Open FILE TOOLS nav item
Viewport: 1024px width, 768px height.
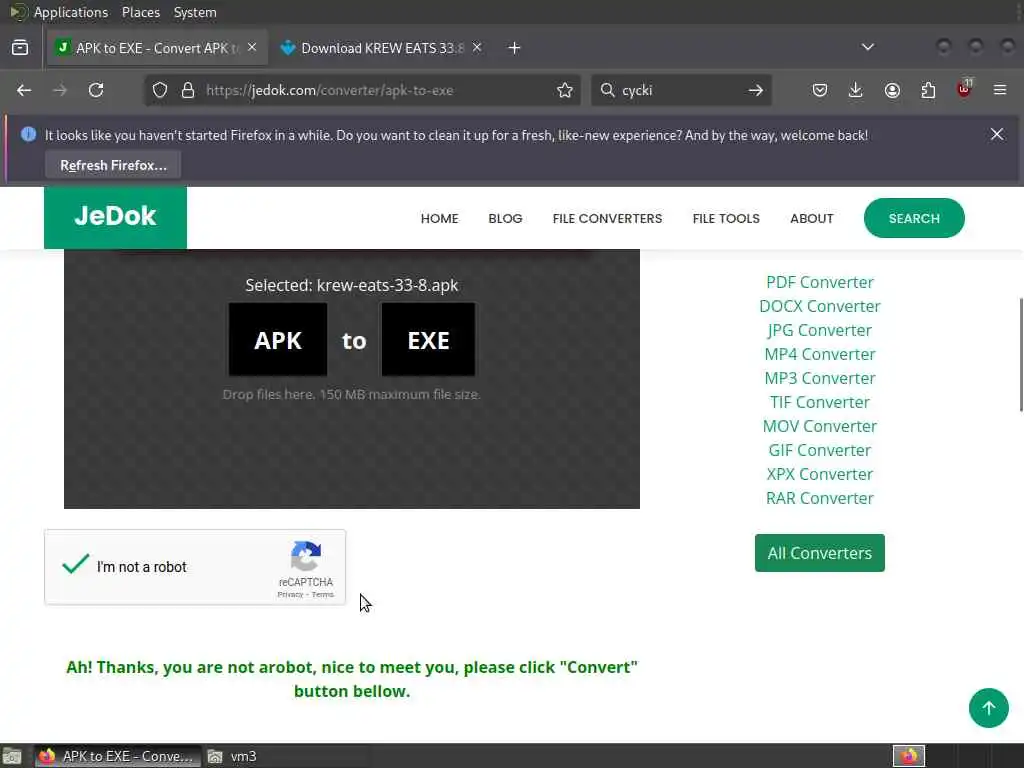(x=726, y=219)
